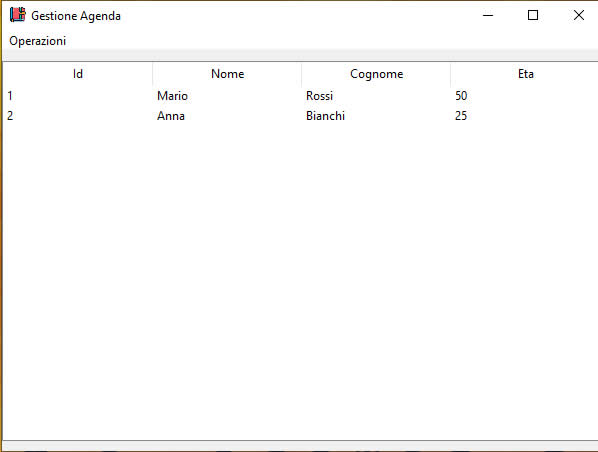
Task: Click the Mario name cell
Action: [x=172, y=96]
